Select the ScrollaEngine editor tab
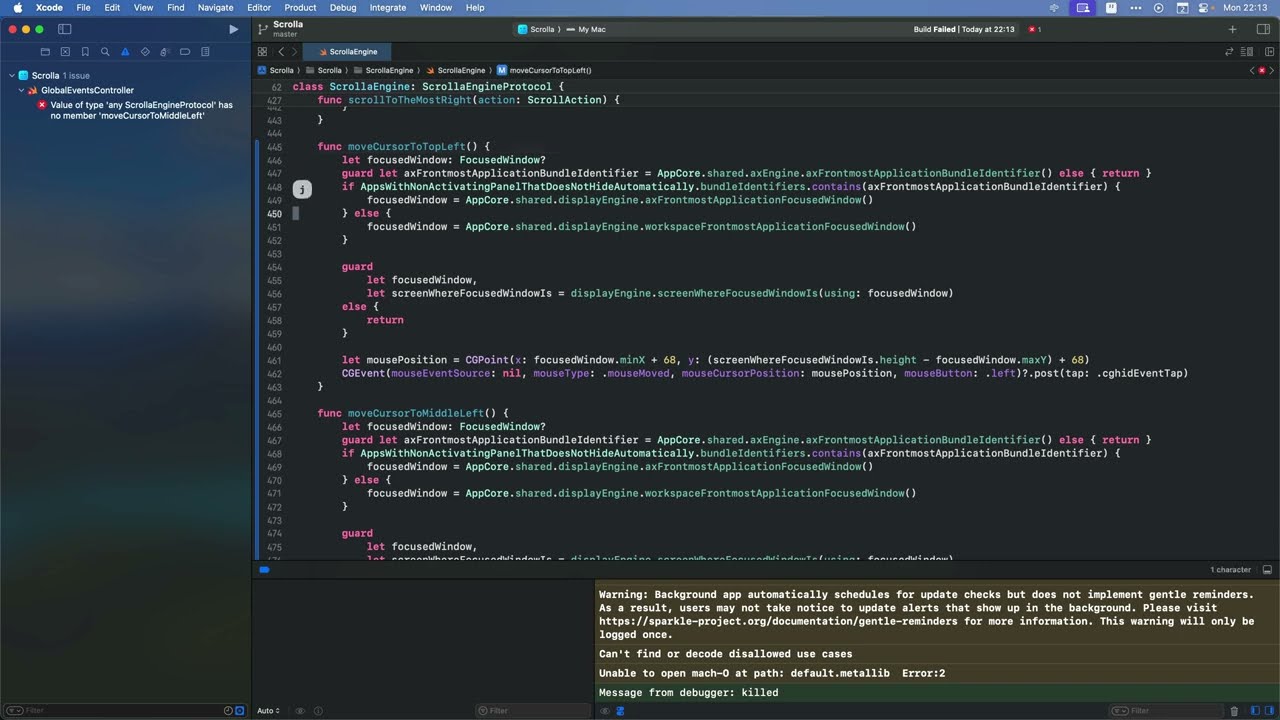 [347, 52]
